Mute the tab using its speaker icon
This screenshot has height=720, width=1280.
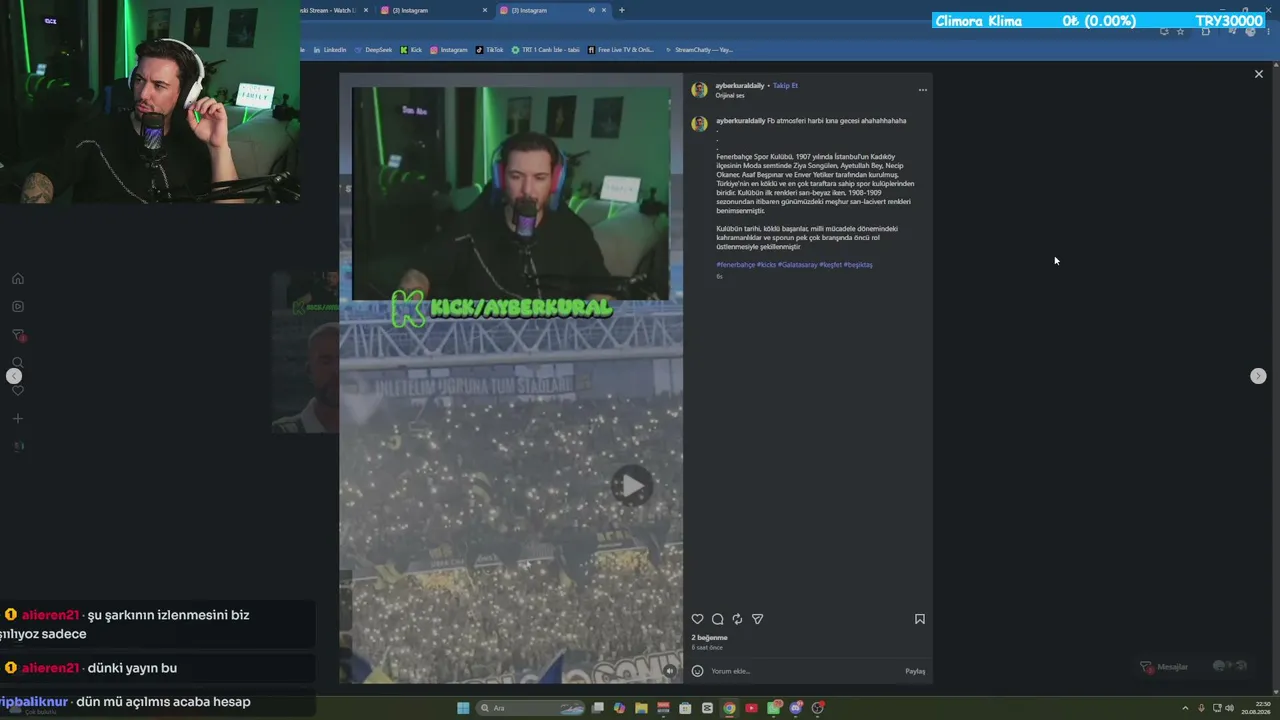(x=591, y=10)
